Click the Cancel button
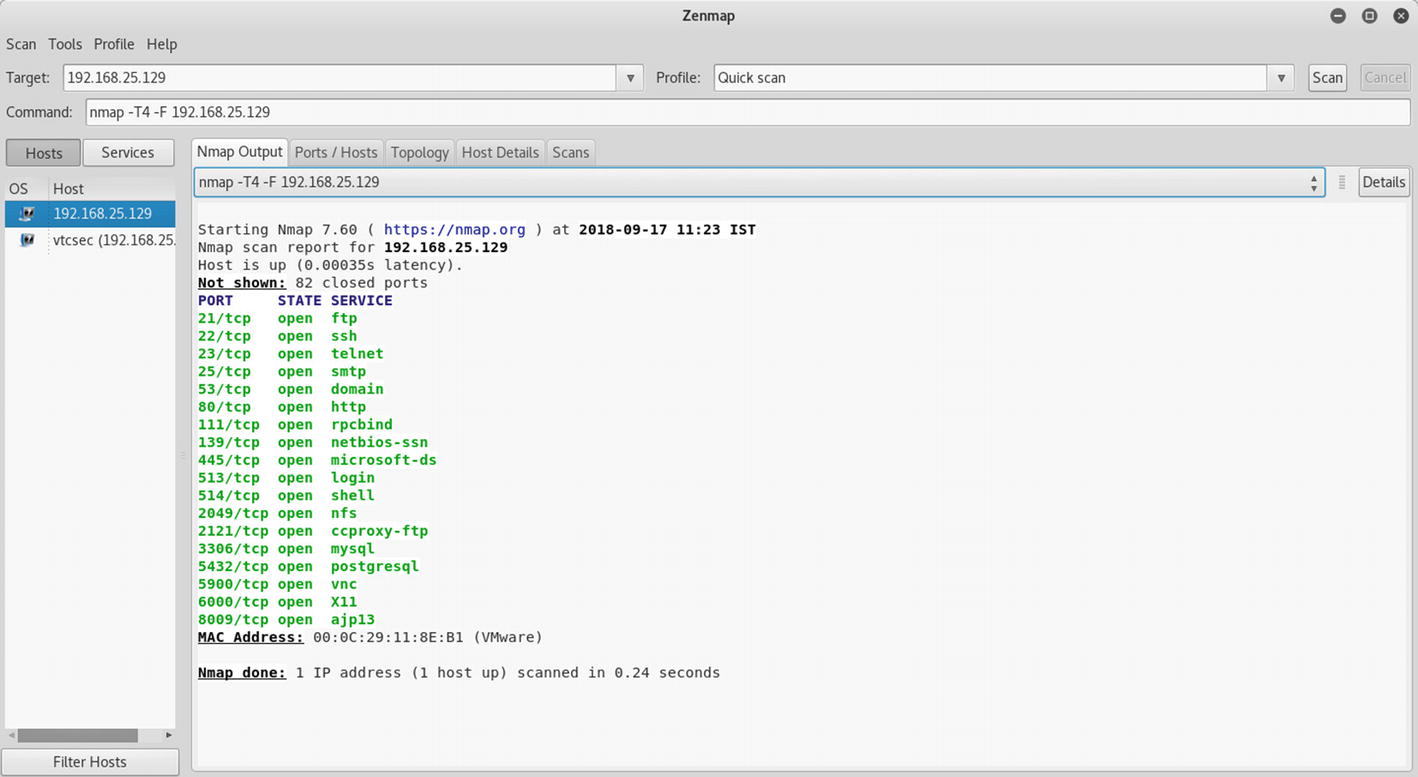This screenshot has width=1418, height=777. (1385, 78)
